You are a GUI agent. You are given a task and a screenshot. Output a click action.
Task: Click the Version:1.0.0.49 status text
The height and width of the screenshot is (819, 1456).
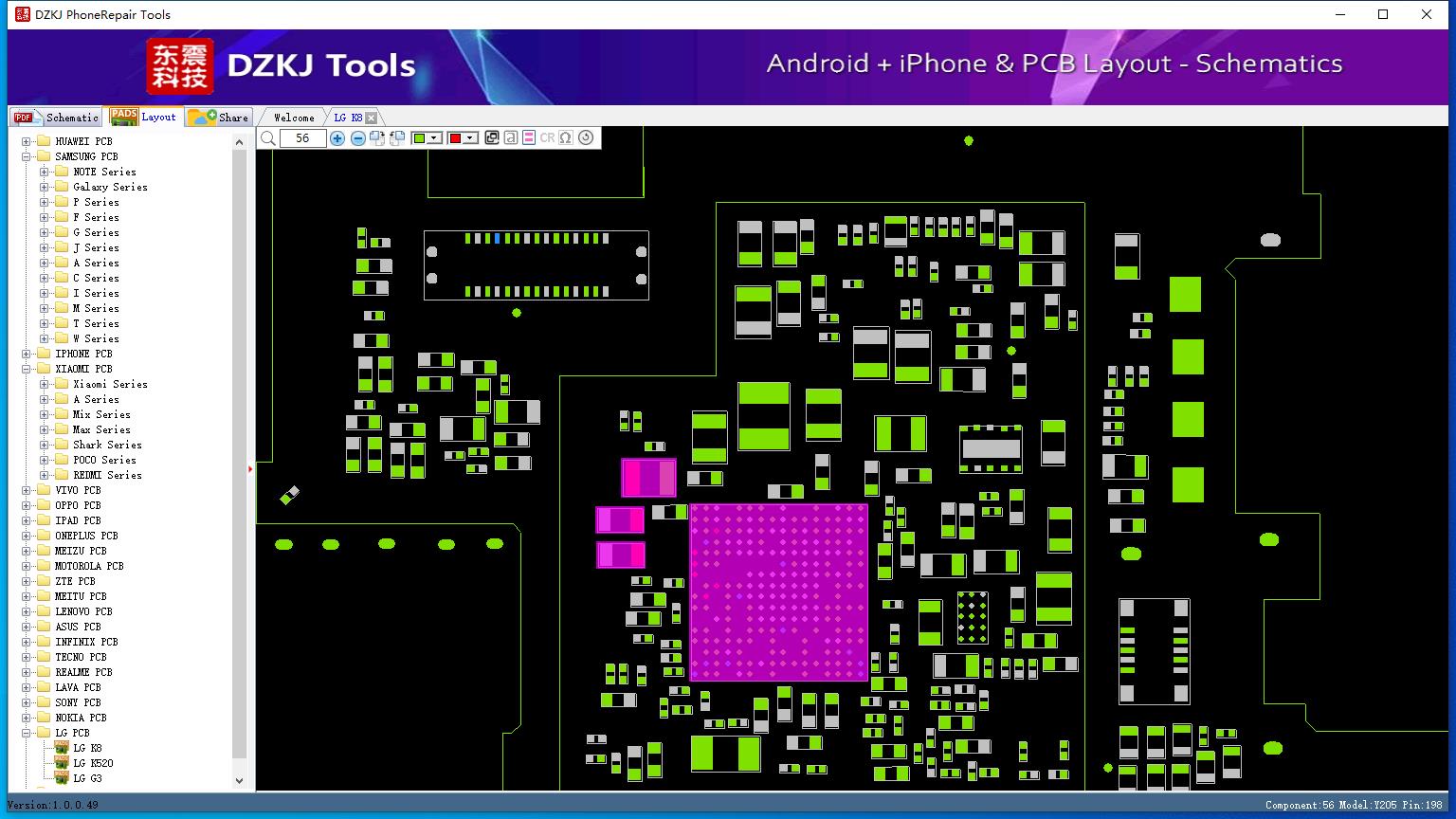click(x=53, y=805)
